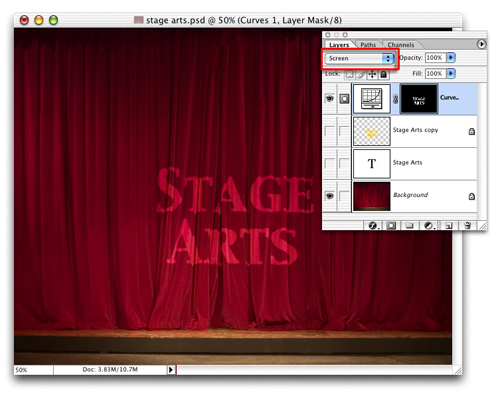500x398 pixels.
Task: Show the Stage Arts text layer
Action: 330,163
